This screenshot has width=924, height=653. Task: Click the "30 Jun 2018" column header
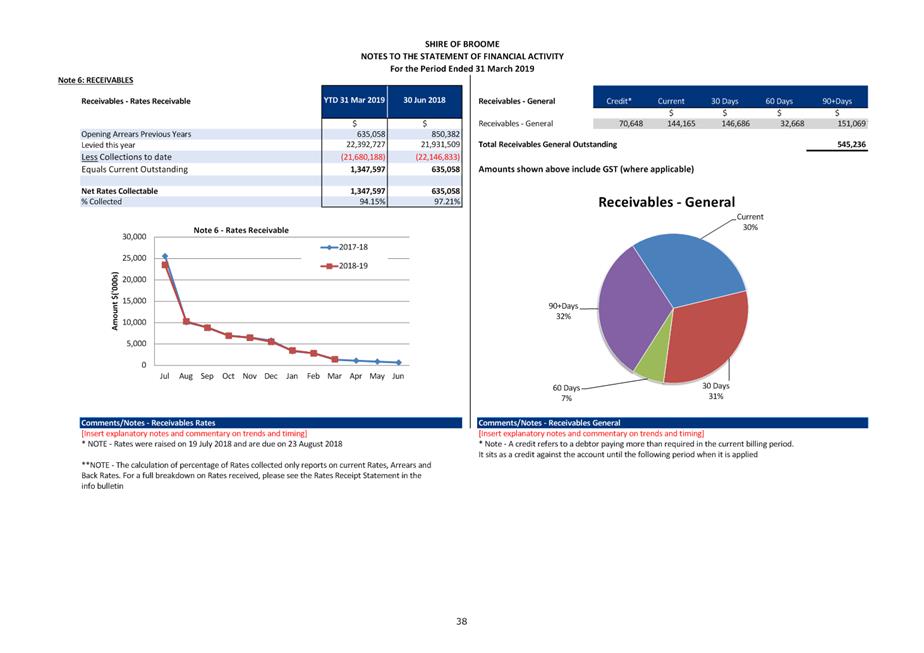click(423, 101)
